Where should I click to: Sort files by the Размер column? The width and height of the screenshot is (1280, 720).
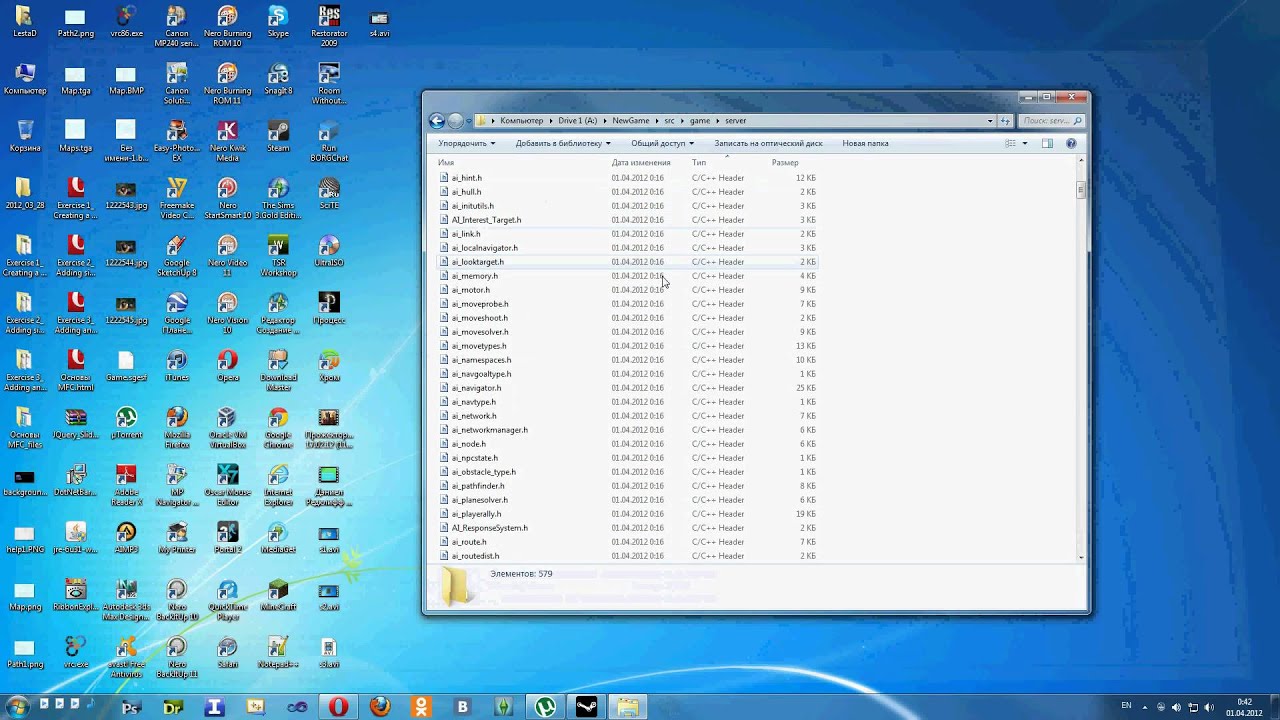click(785, 163)
